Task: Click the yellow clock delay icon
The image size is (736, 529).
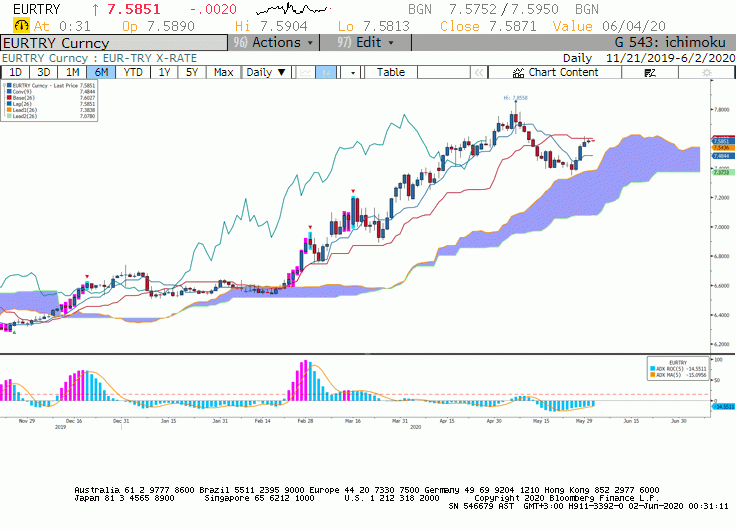Action: pyautogui.click(x=21, y=25)
